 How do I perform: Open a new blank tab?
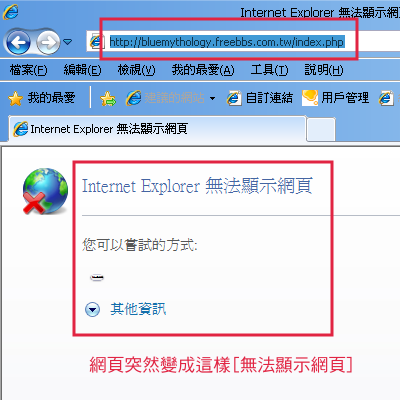coord(321,129)
